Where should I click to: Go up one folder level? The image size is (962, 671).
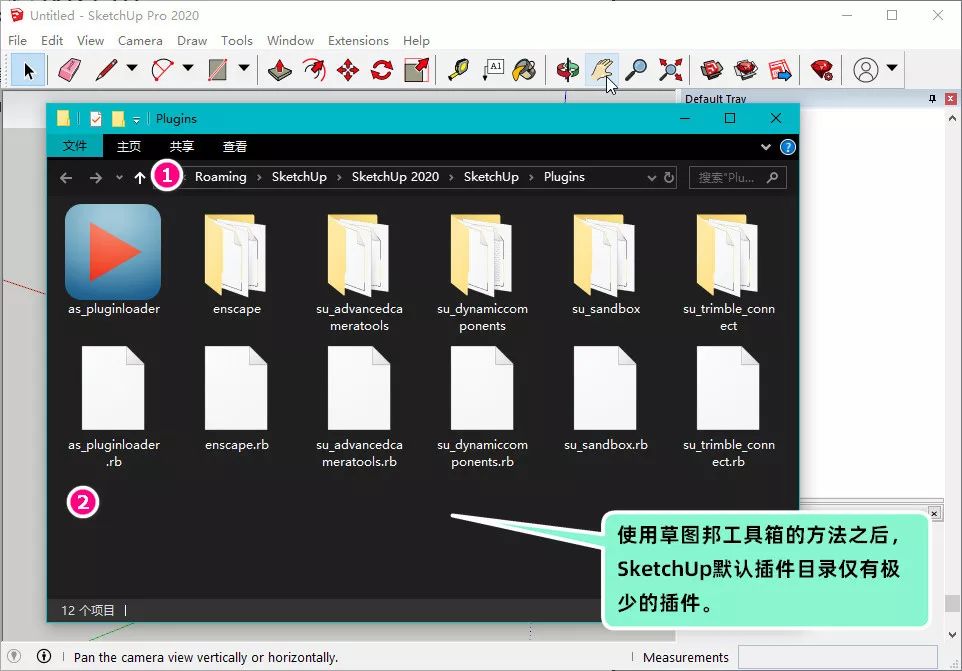click(140, 177)
